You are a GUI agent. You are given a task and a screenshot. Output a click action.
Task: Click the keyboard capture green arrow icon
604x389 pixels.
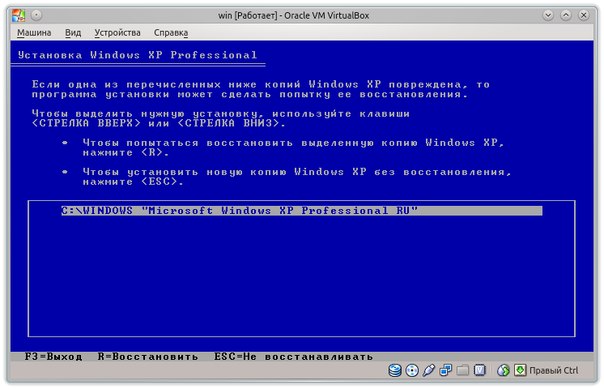[520, 371]
